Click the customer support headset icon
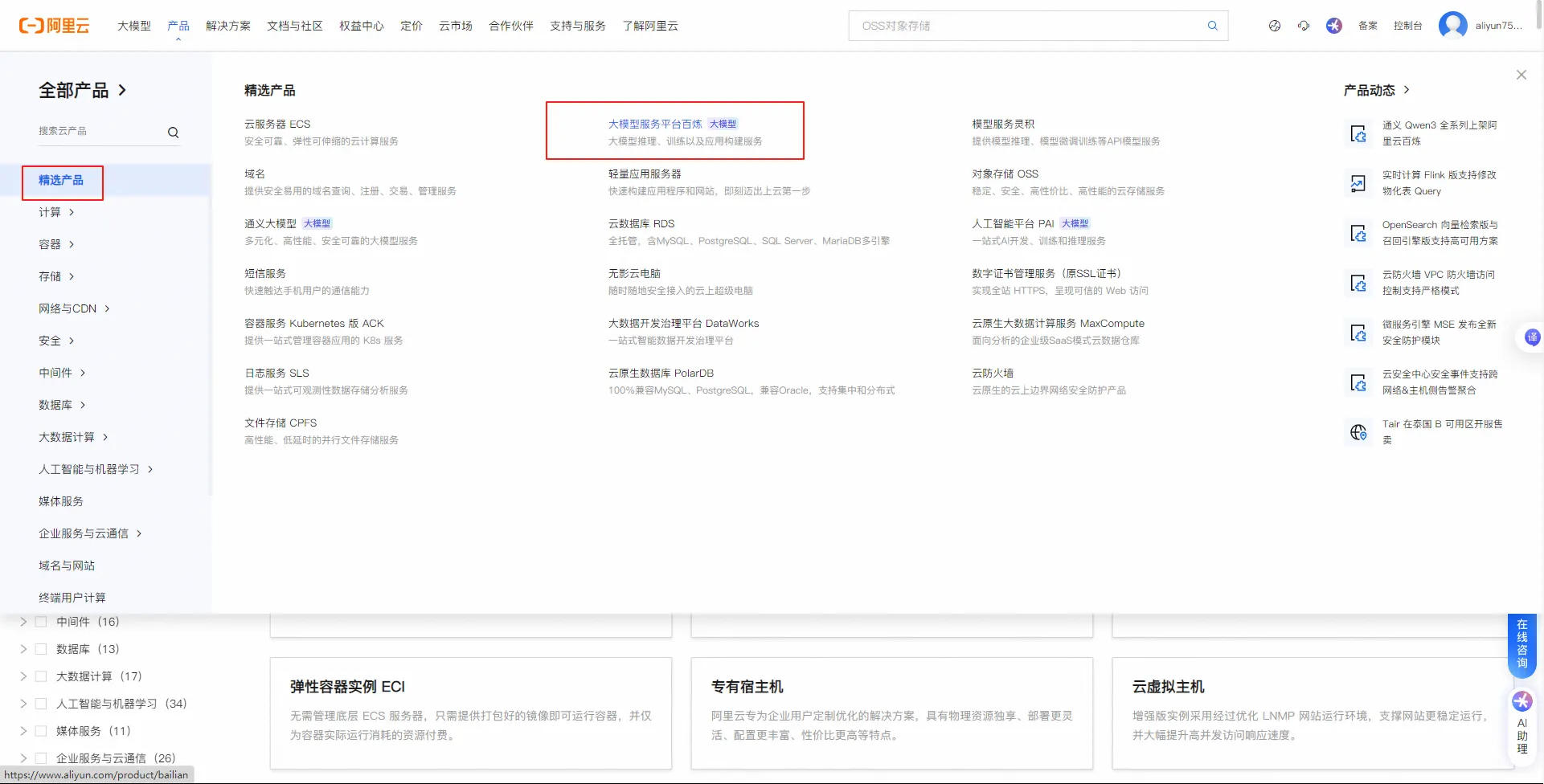1544x784 pixels. pyautogui.click(x=1304, y=26)
